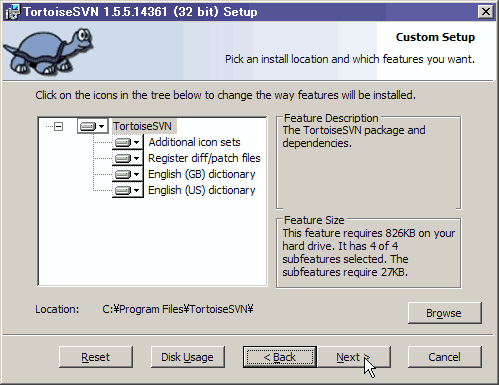Click the install location path text
This screenshot has width=499, height=385.
pos(178,309)
